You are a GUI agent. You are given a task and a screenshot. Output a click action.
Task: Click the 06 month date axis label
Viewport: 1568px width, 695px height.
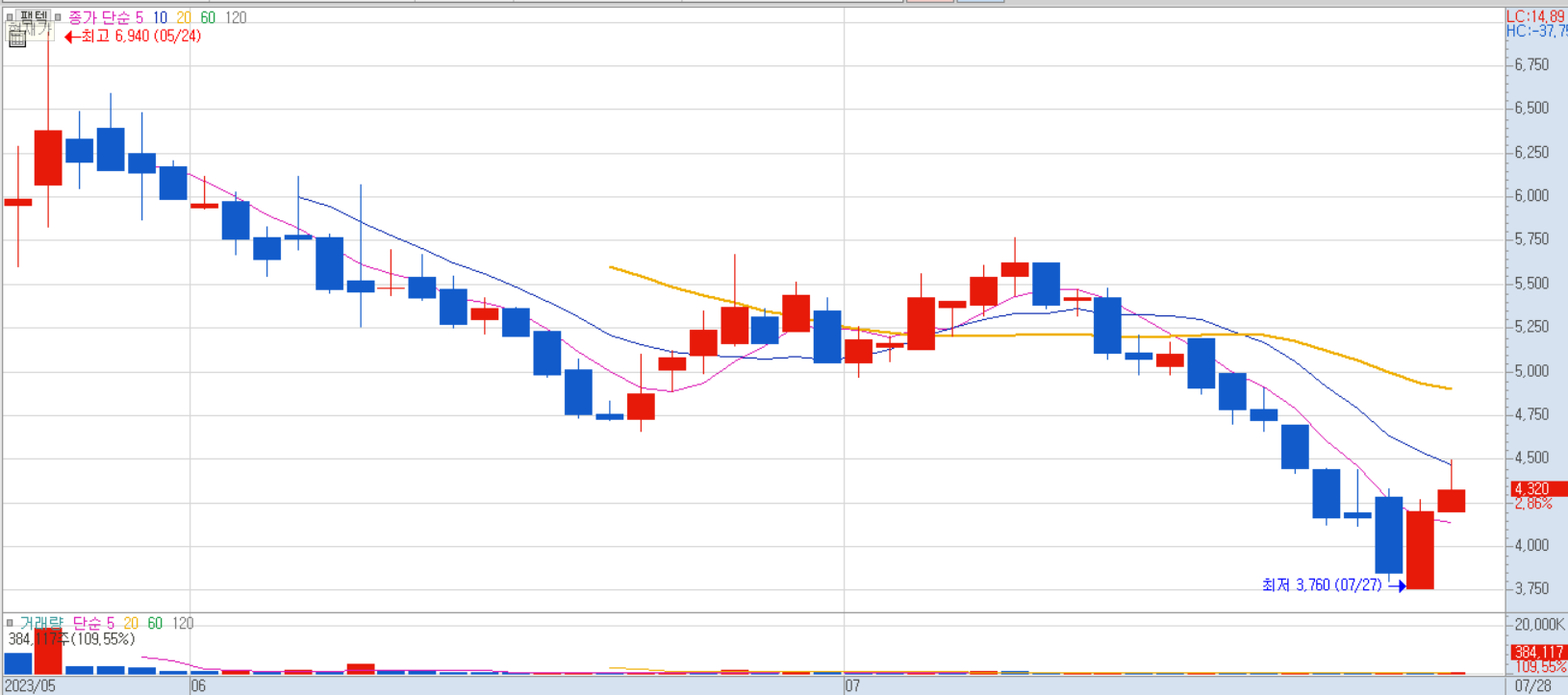tap(198, 685)
